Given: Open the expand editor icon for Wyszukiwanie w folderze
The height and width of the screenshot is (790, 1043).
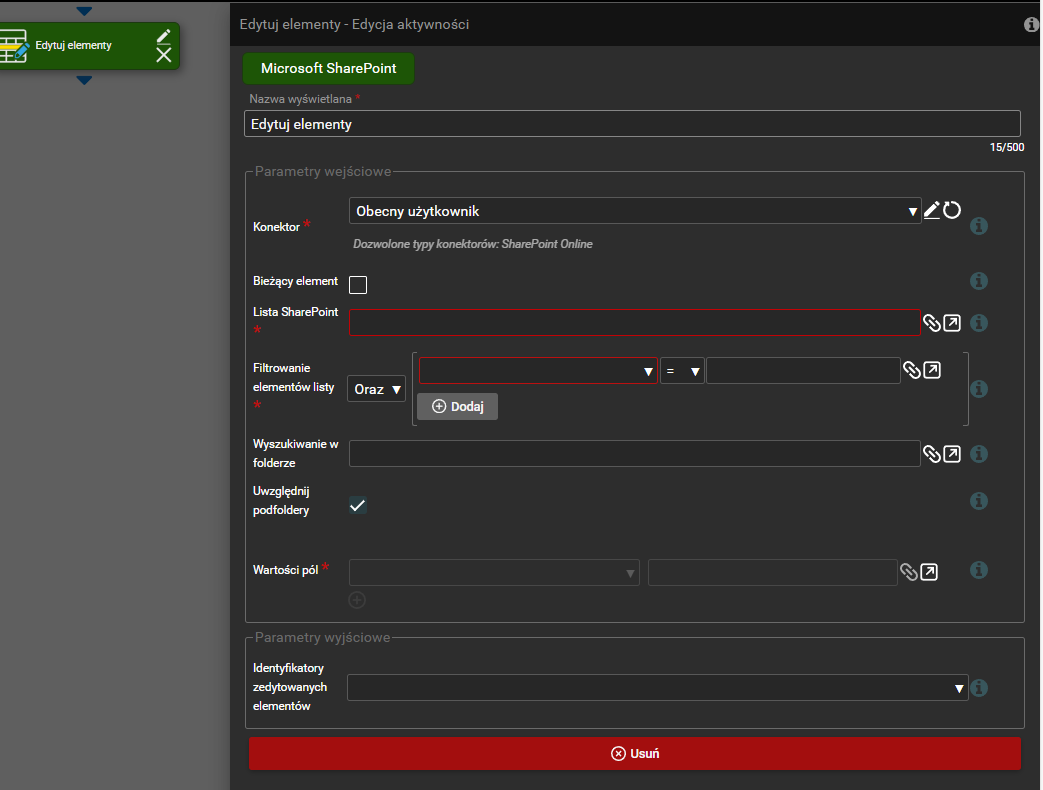Looking at the screenshot, I should pos(952,454).
